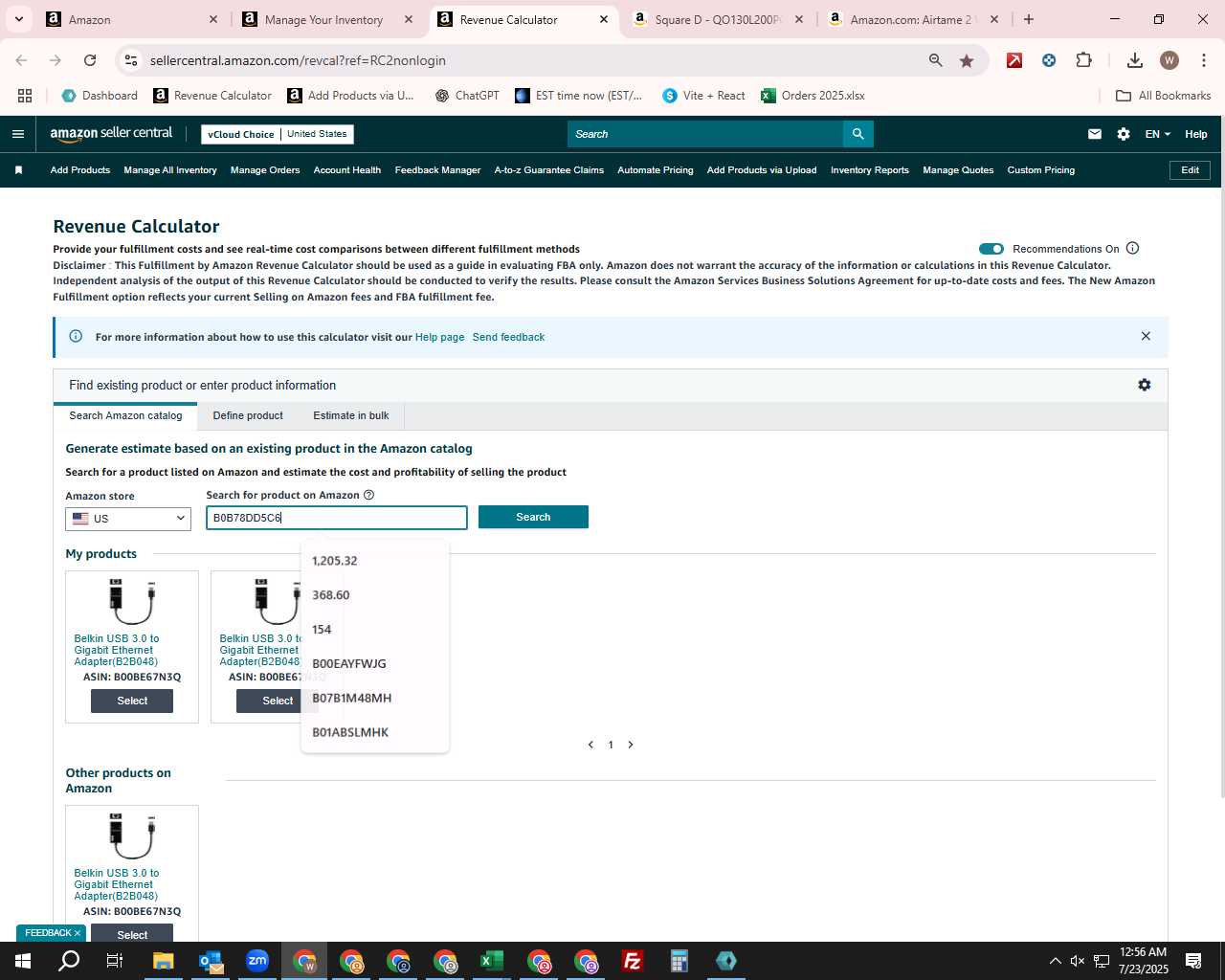Click Belkin adapter thumbnail under Other products
Viewport: 1225px width, 980px height.
[132, 836]
